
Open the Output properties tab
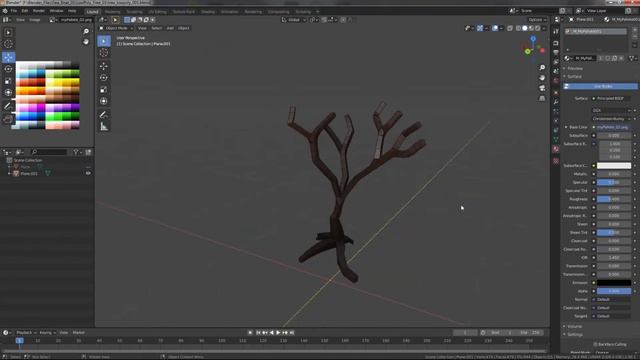point(556,53)
